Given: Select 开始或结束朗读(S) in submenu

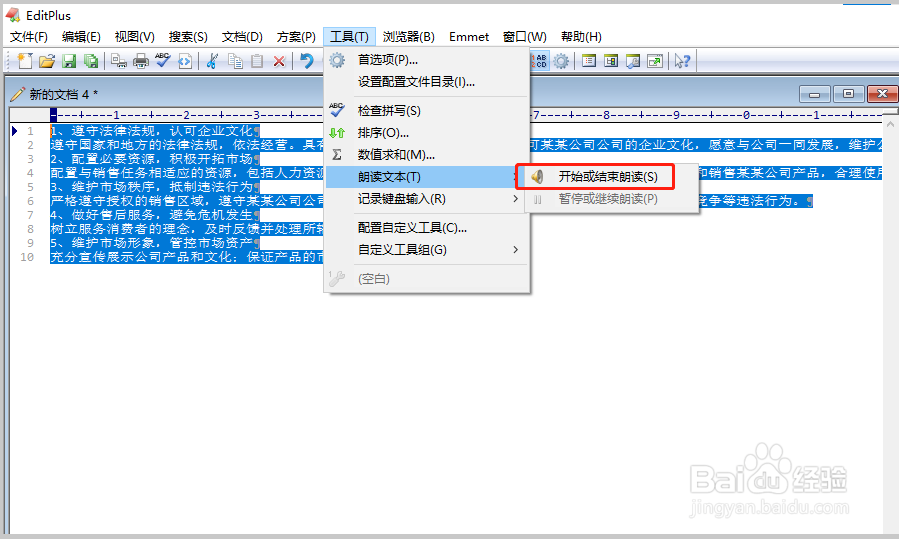Looking at the screenshot, I should pos(611,177).
